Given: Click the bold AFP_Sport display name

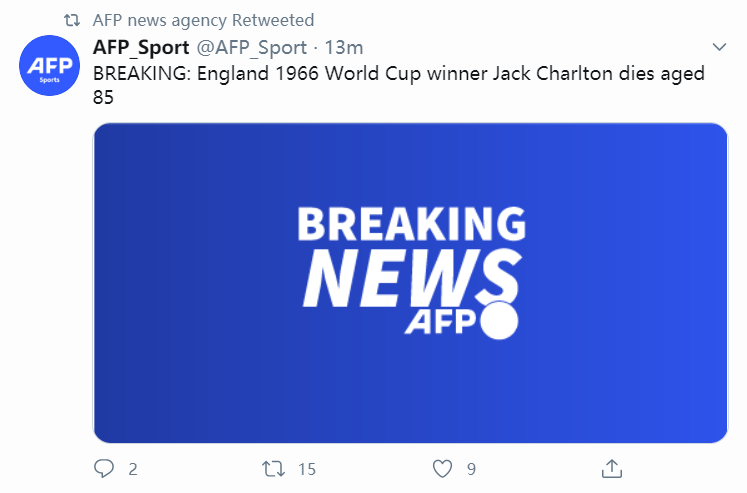Looking at the screenshot, I should click(139, 48).
